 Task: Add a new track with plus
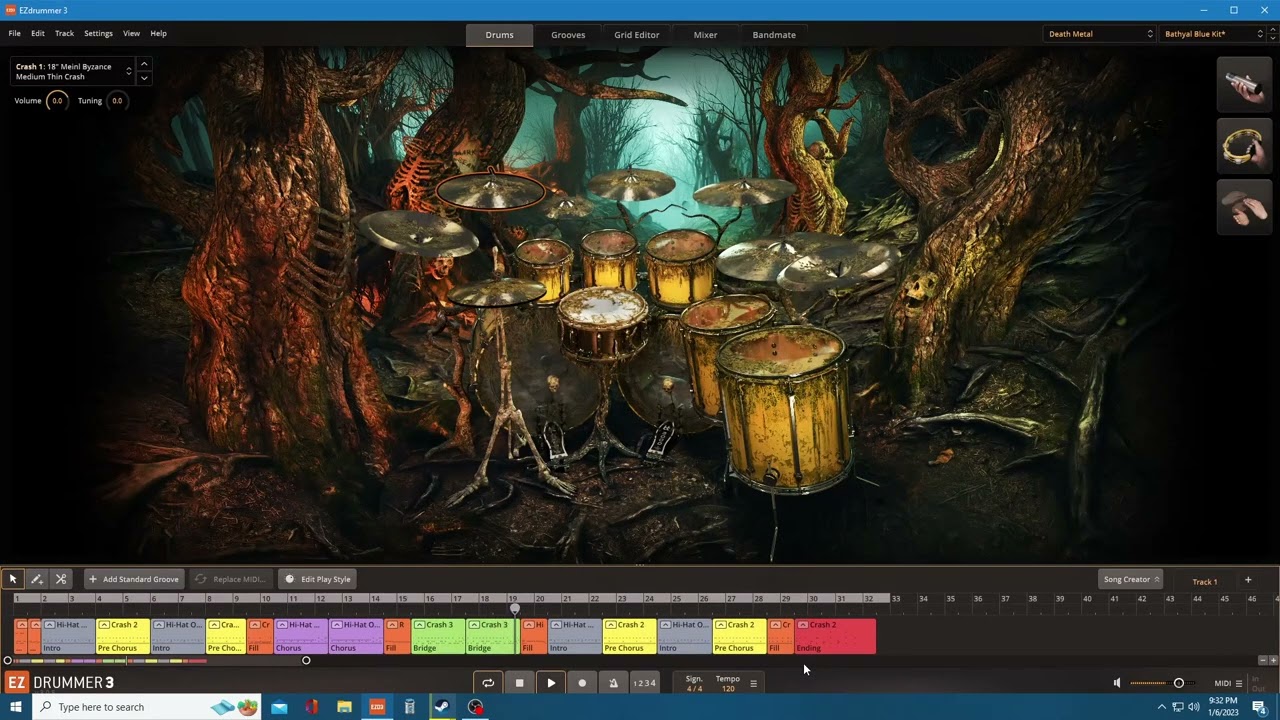tap(1248, 580)
